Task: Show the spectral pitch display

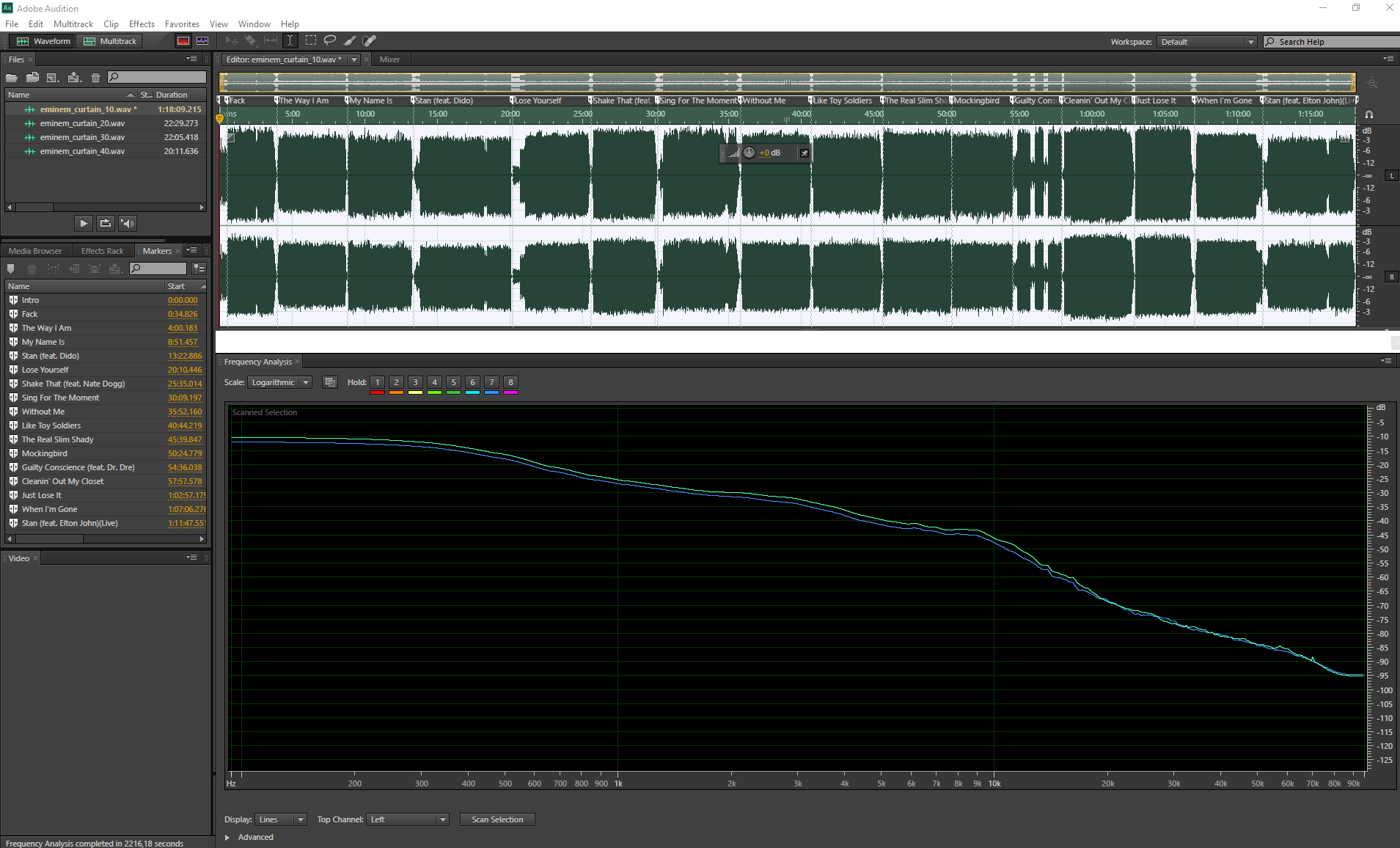Action: coord(202,41)
